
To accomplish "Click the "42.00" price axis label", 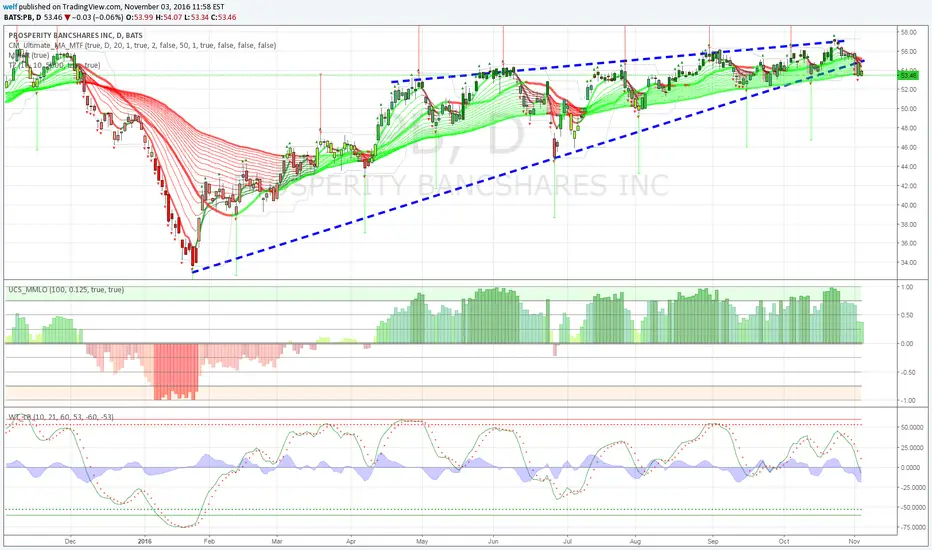I will pyautogui.click(x=908, y=186).
